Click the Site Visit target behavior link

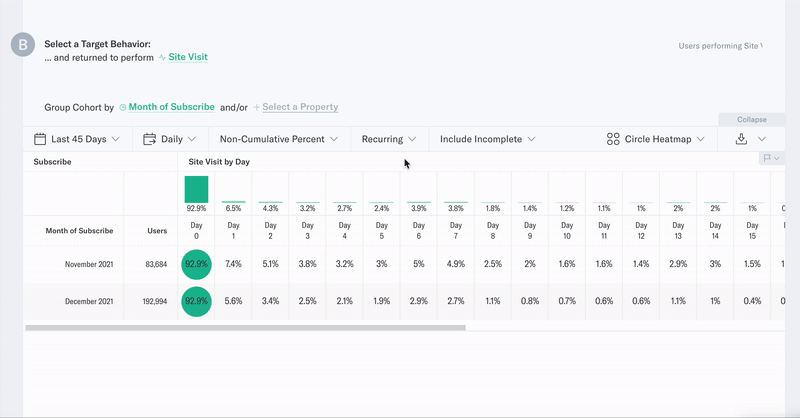coord(188,57)
